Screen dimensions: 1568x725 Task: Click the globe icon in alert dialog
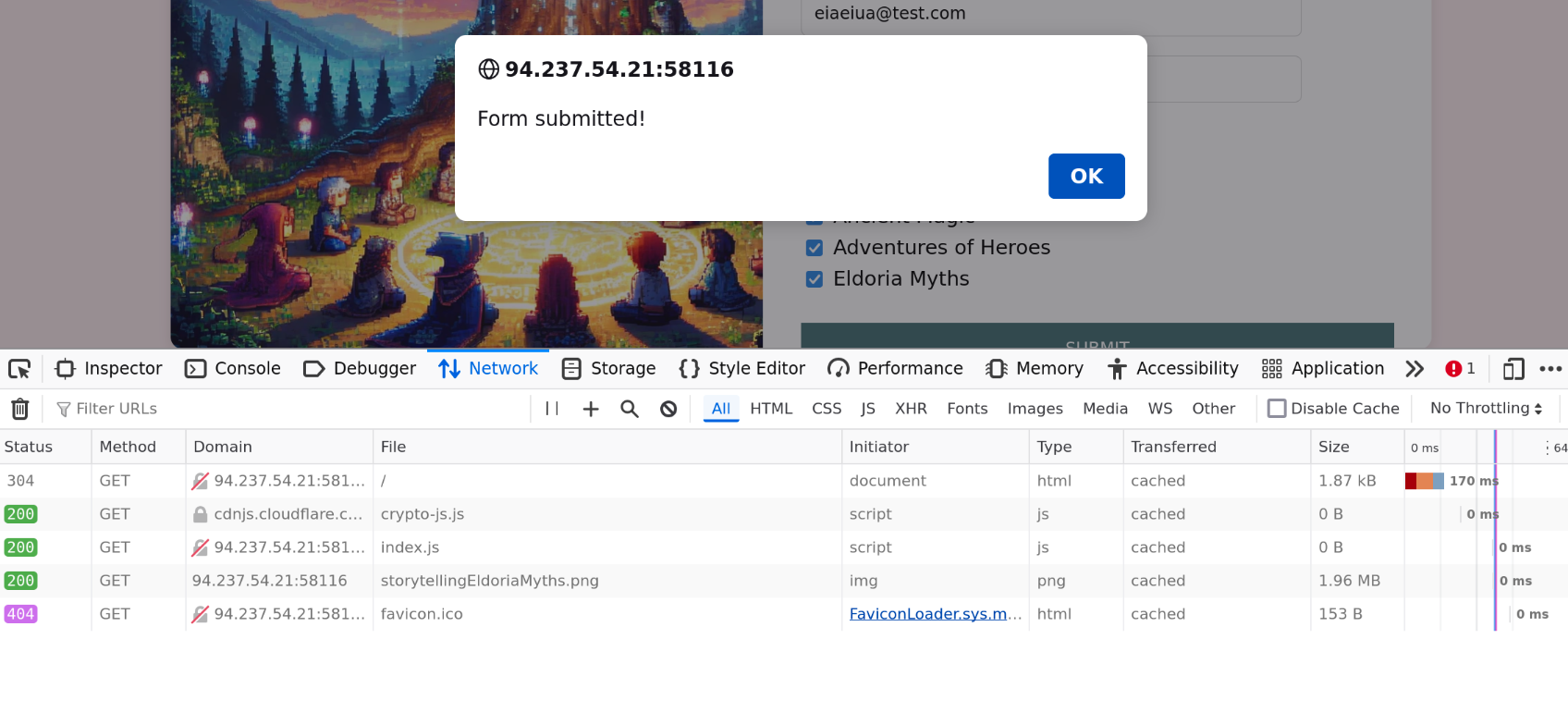tap(488, 69)
